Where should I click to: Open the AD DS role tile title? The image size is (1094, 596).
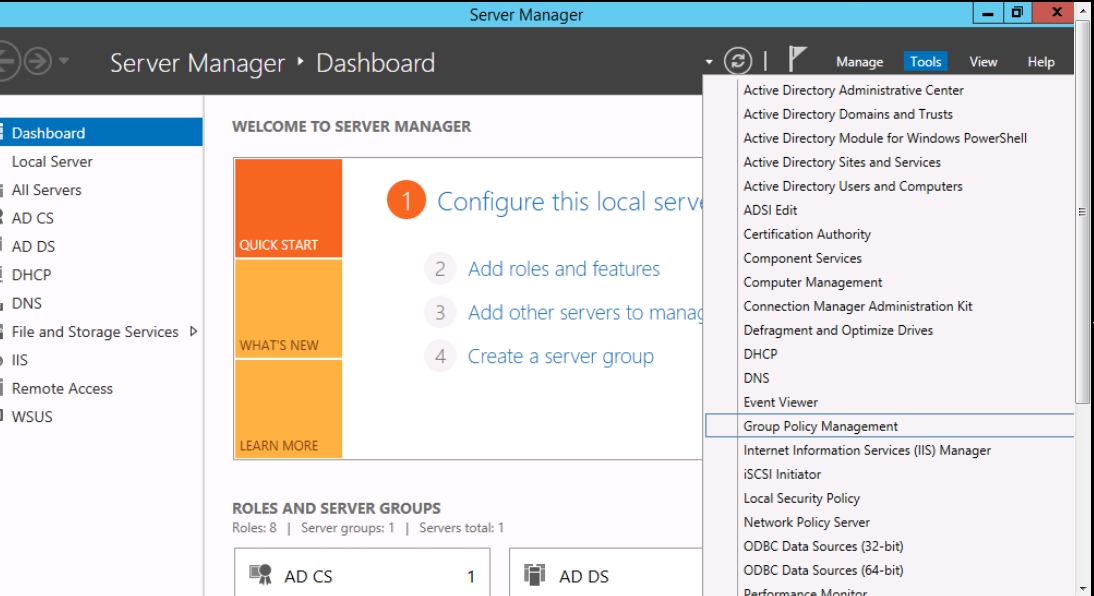584,576
